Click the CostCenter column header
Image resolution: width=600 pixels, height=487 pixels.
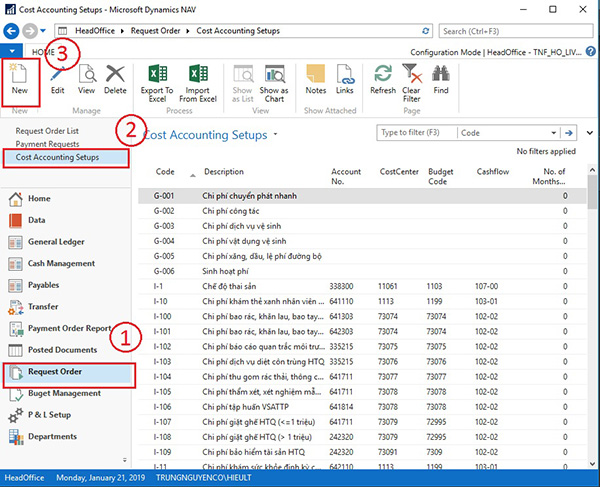[x=399, y=172]
